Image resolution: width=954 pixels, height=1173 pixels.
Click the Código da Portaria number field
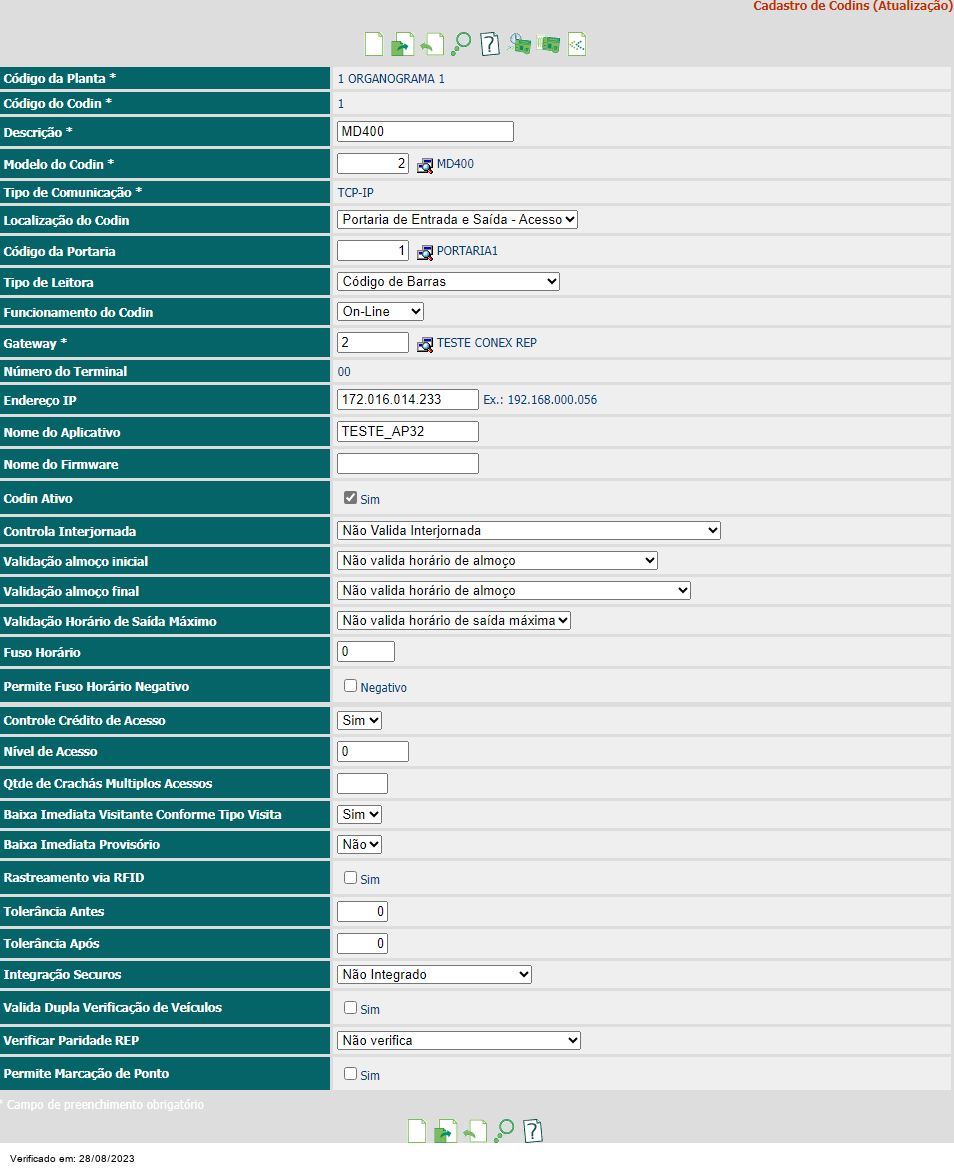373,251
